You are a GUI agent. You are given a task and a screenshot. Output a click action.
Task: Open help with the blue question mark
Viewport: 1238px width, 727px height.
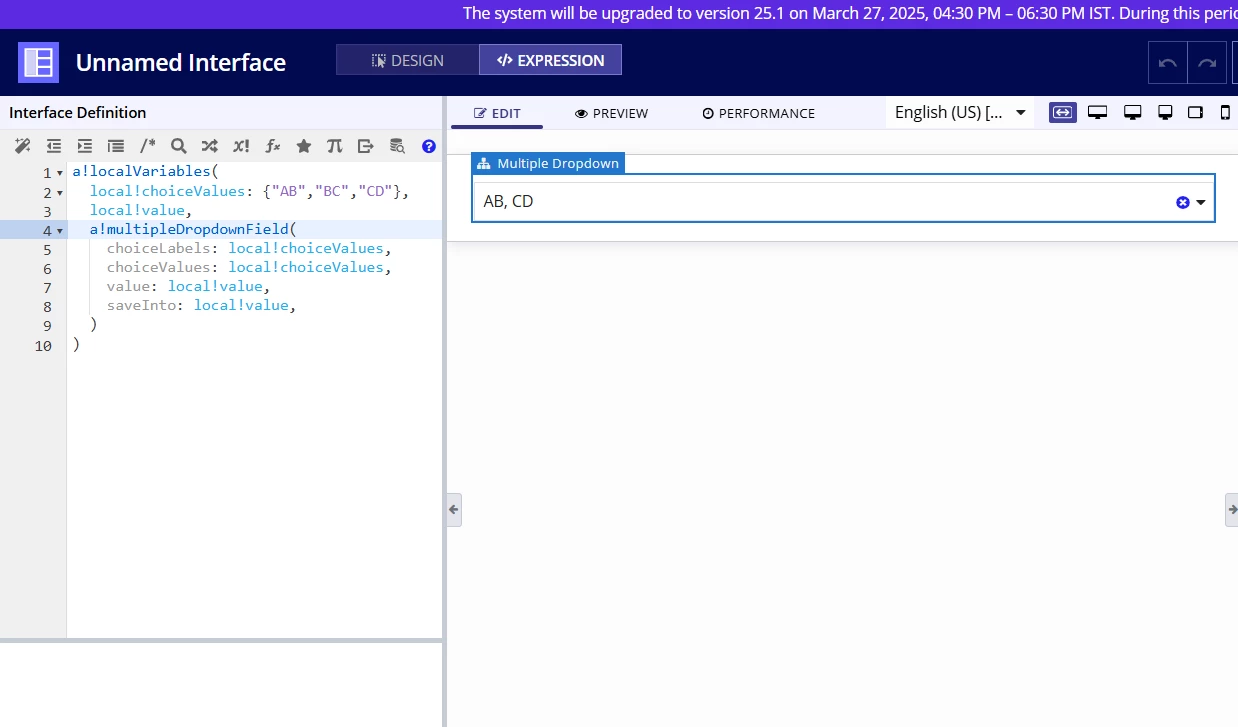pyautogui.click(x=429, y=146)
